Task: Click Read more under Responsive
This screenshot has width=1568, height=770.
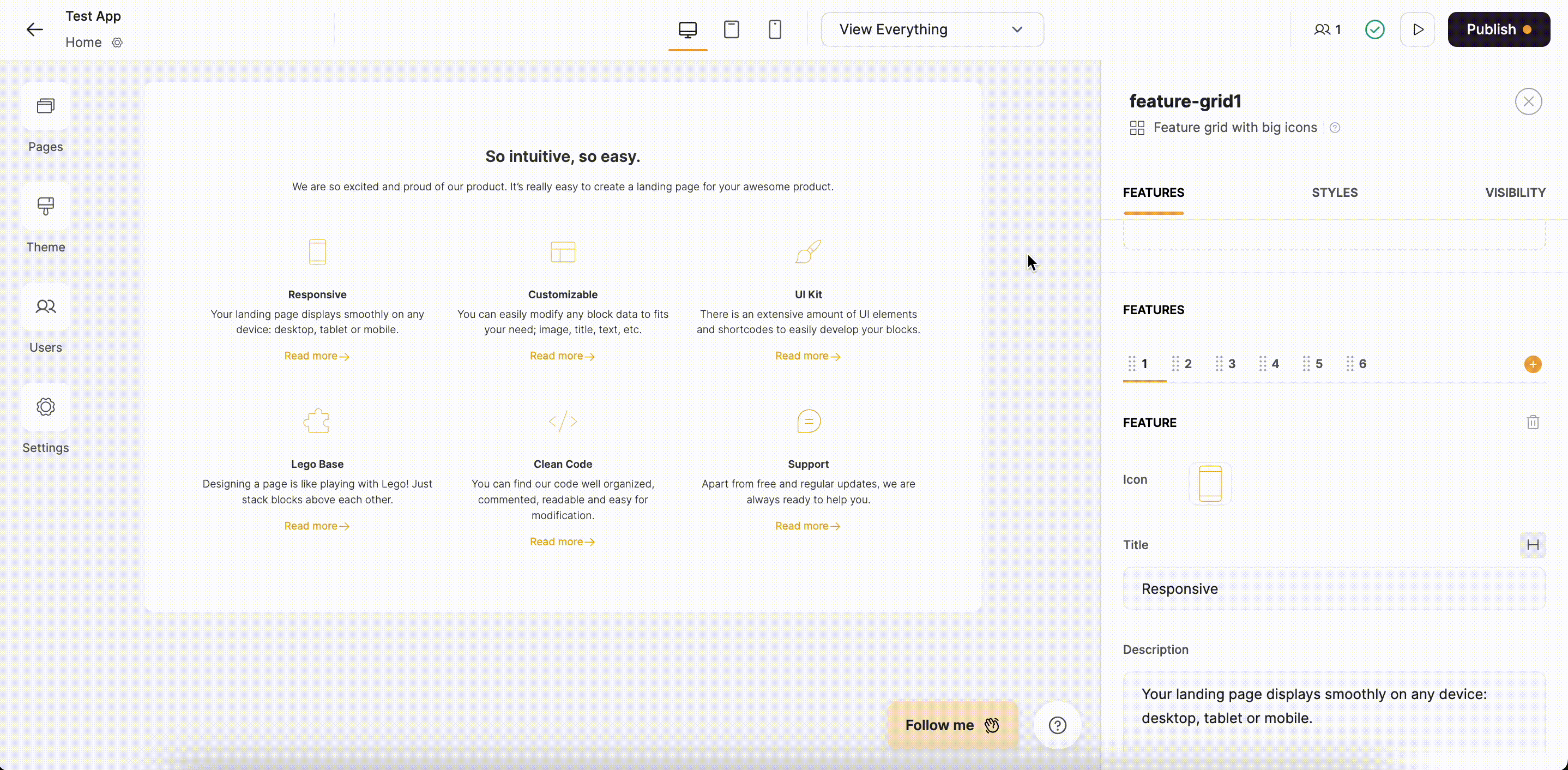Action: pyautogui.click(x=317, y=356)
